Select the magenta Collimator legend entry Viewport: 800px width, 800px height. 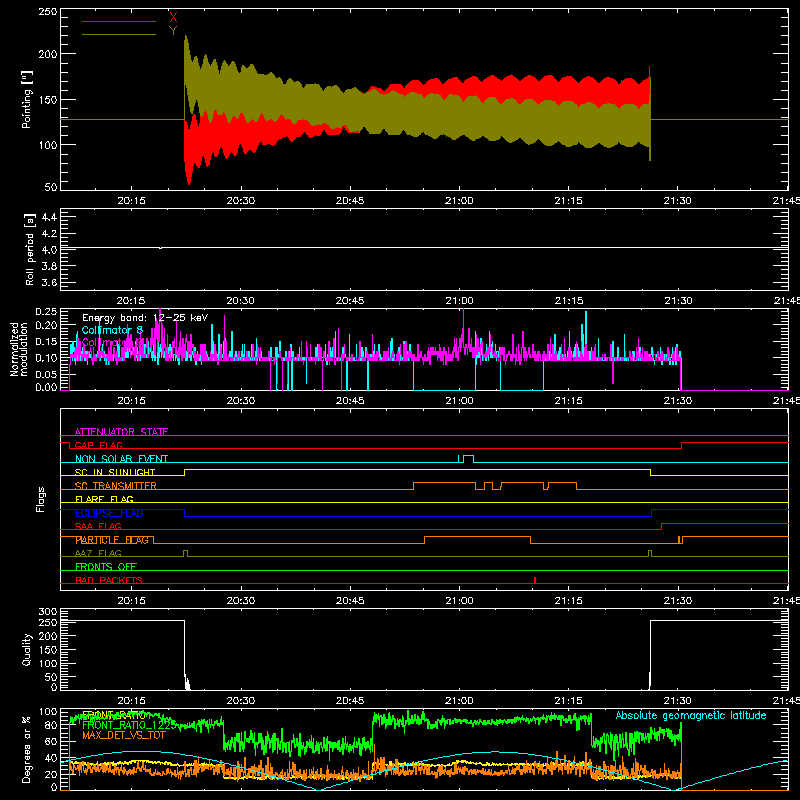tap(112, 342)
